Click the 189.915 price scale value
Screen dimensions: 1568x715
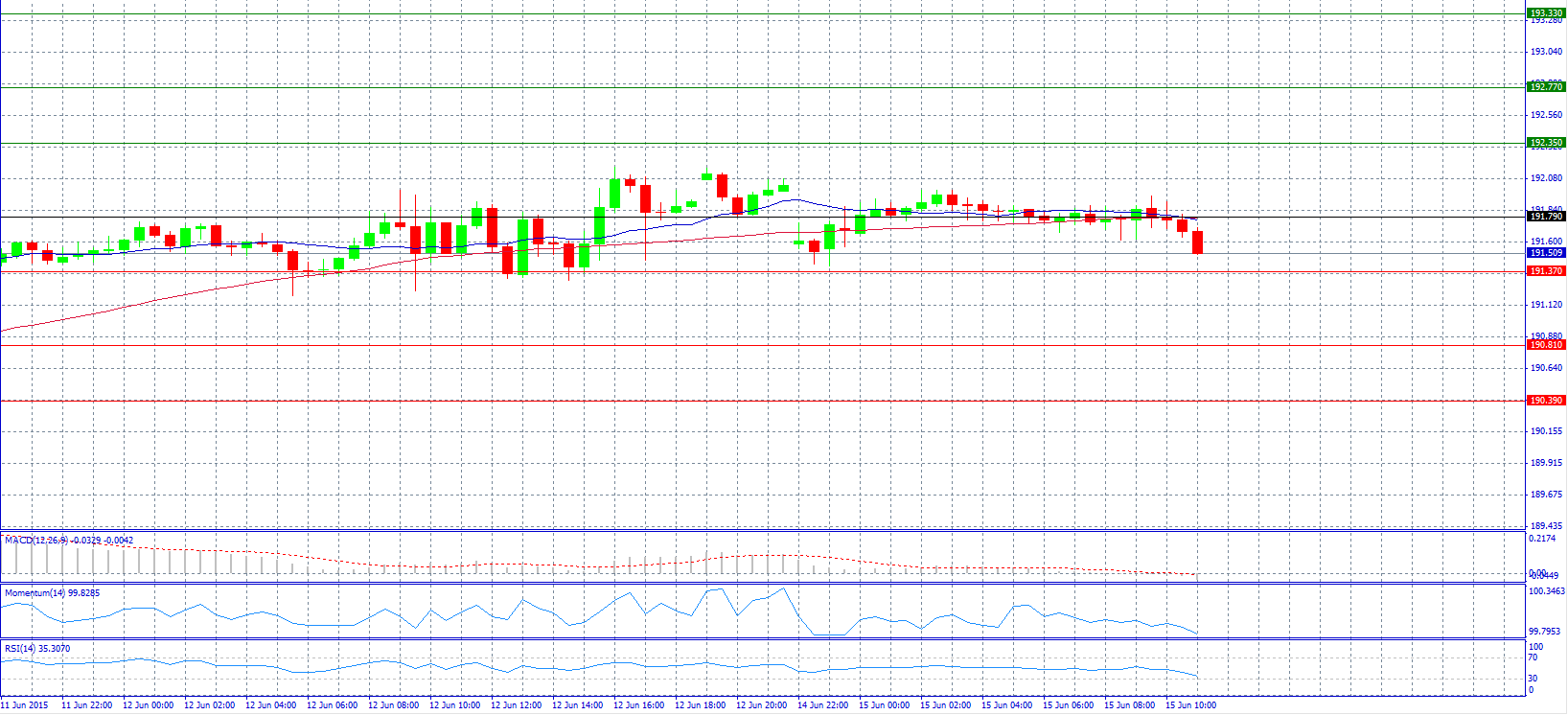coord(1546,463)
